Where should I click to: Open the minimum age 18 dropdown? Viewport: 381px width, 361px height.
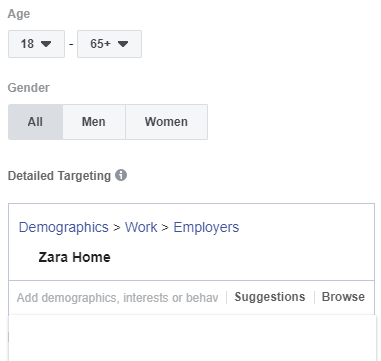point(36,44)
